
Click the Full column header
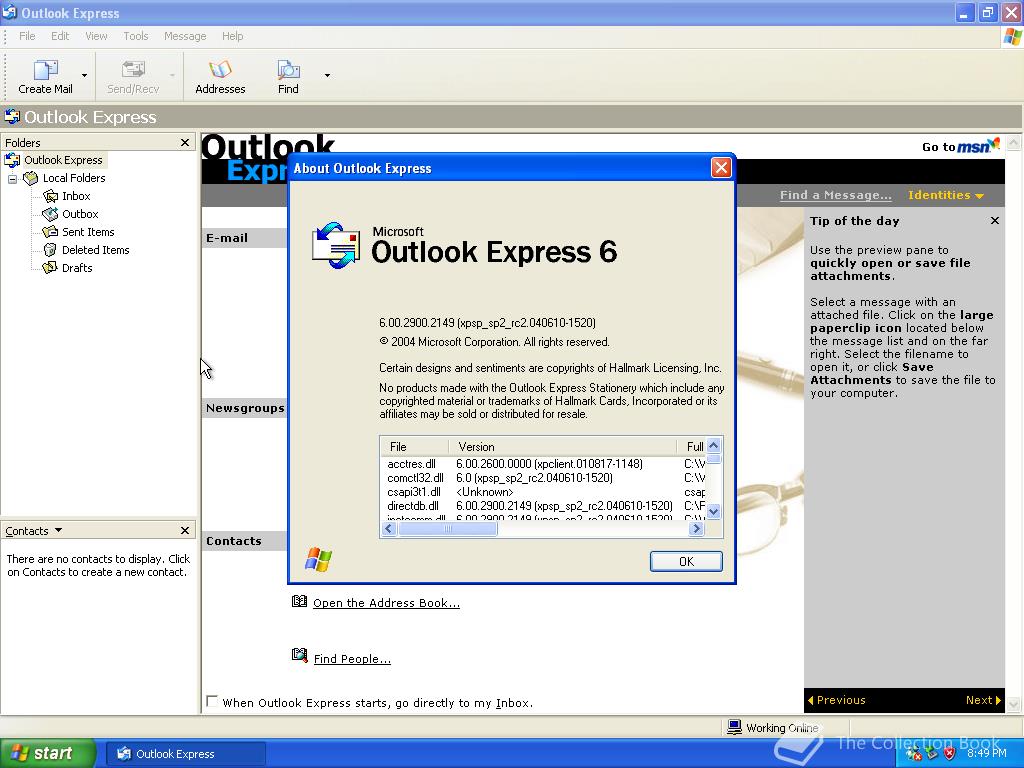[692, 447]
